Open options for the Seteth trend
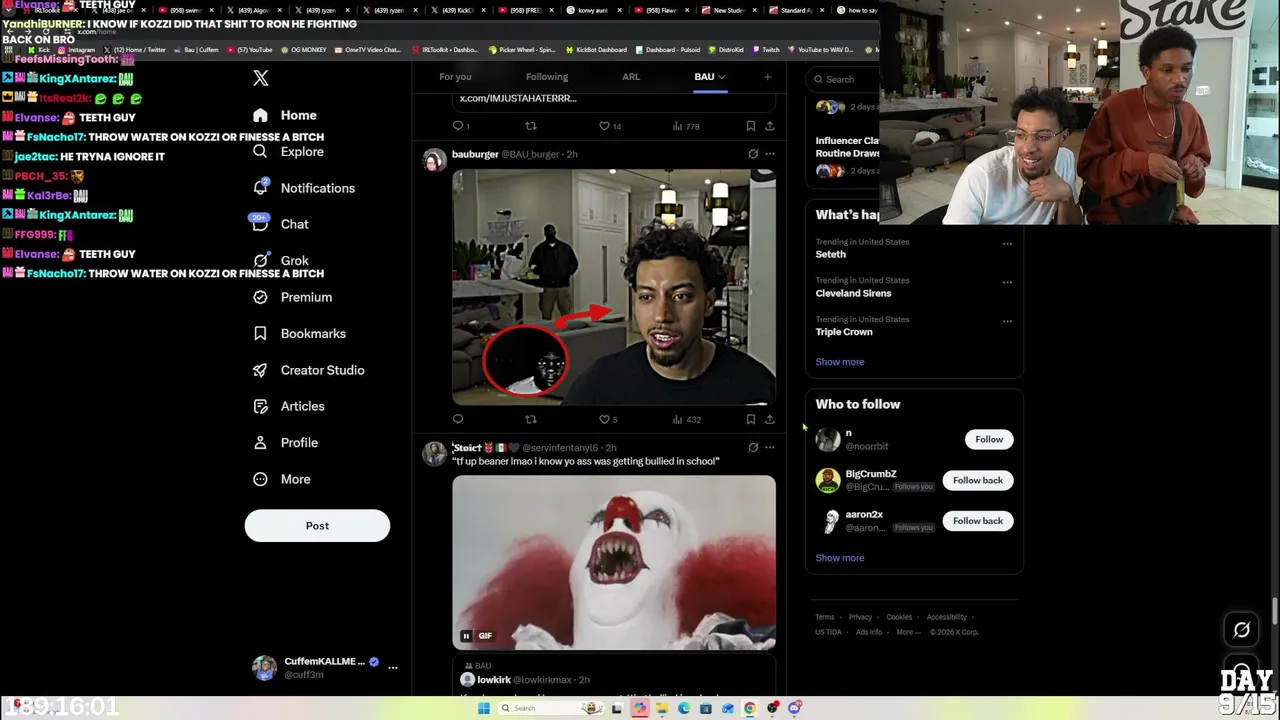The image size is (1280, 720). point(1007,243)
